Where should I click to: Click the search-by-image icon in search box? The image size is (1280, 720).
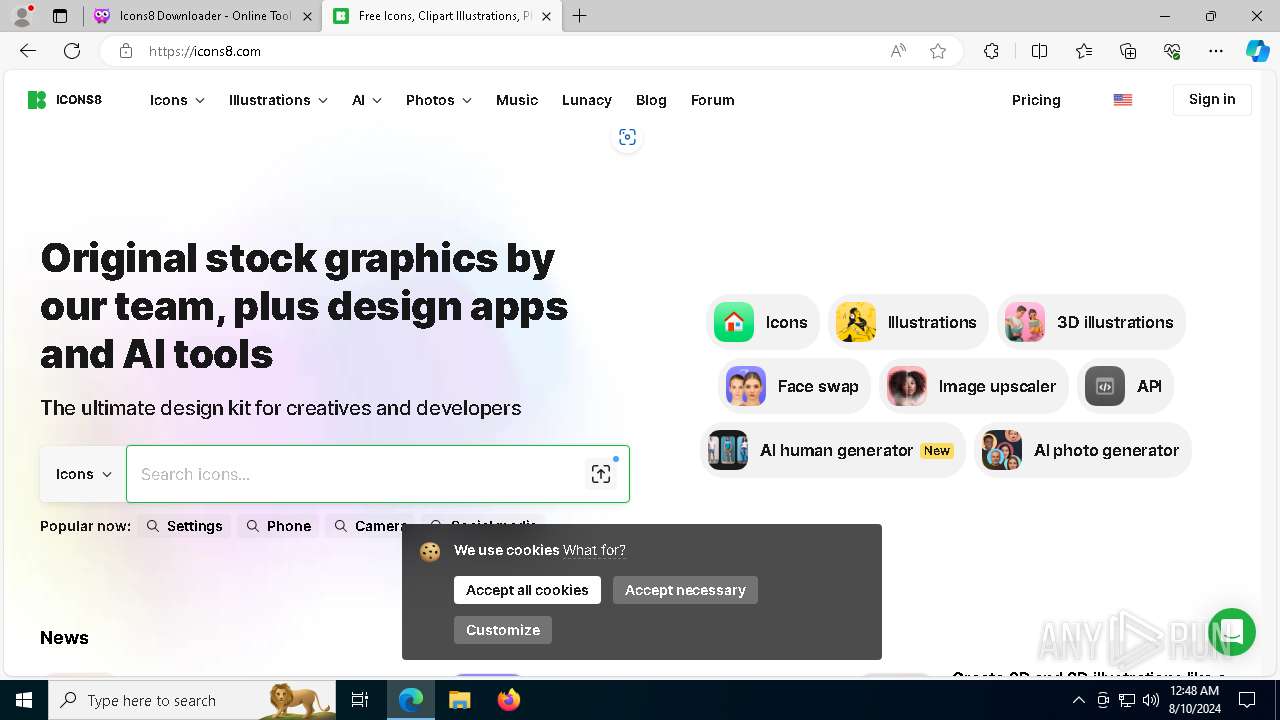[x=600, y=474]
